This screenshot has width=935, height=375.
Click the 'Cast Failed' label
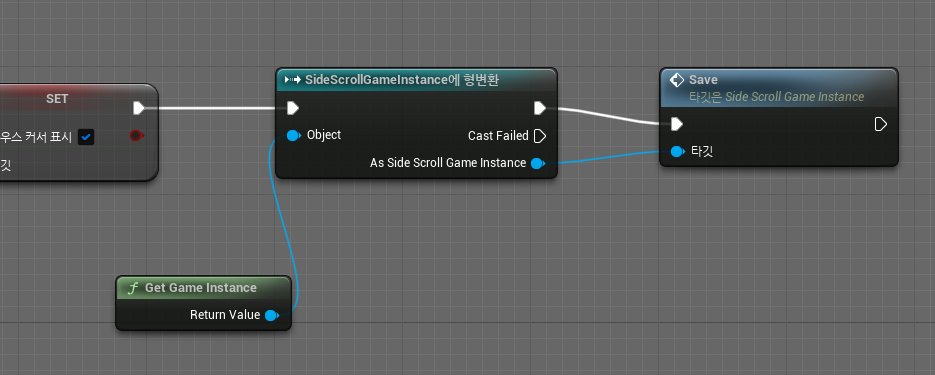tap(498, 136)
